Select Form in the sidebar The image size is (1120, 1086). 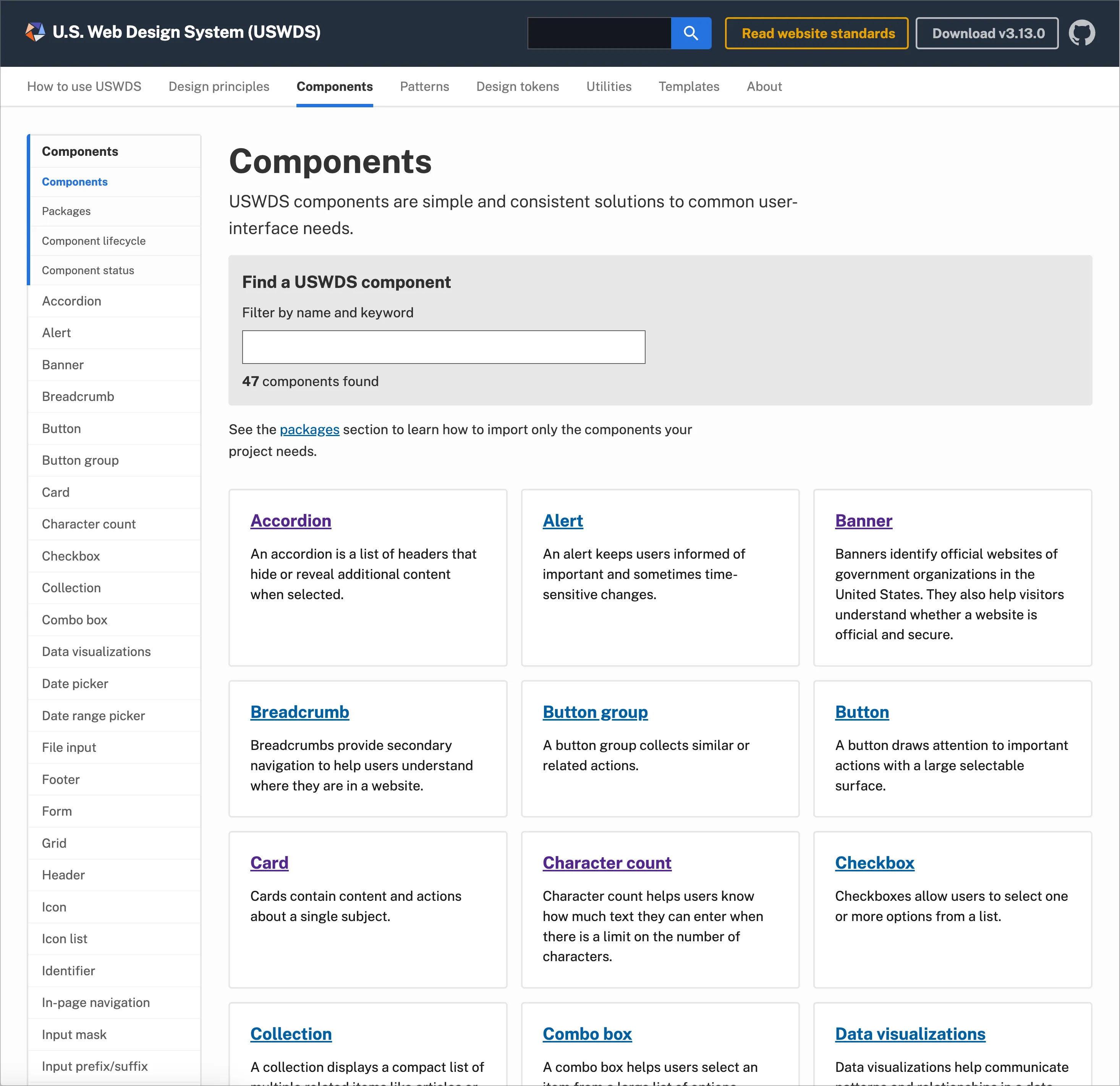point(115,811)
